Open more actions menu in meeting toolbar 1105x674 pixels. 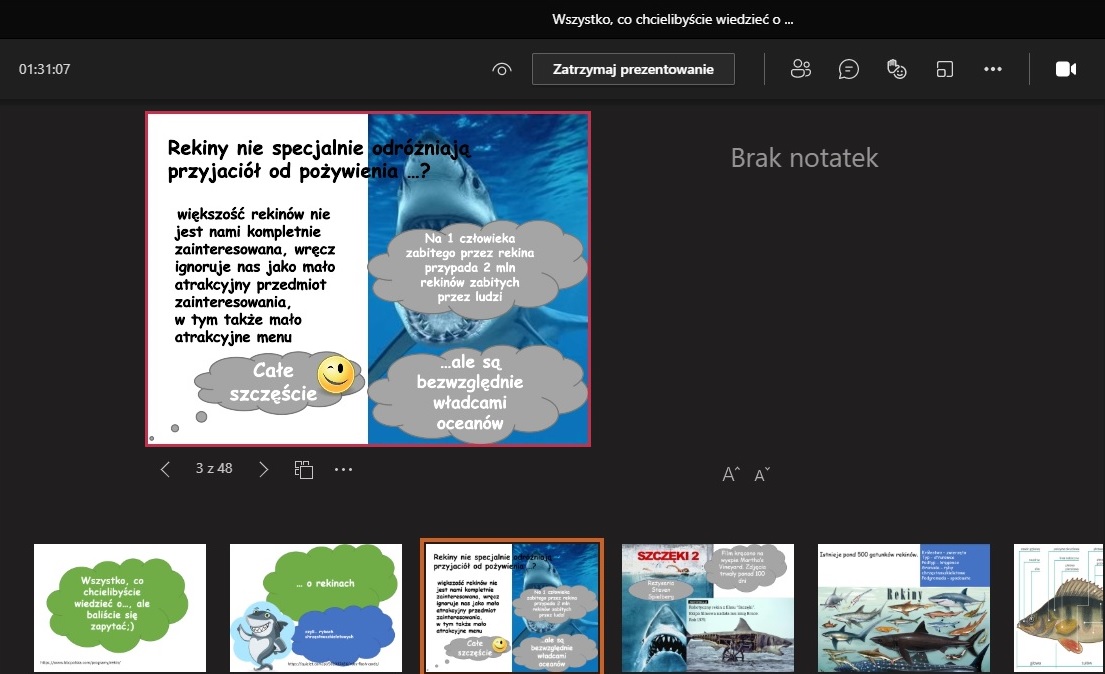click(x=992, y=69)
